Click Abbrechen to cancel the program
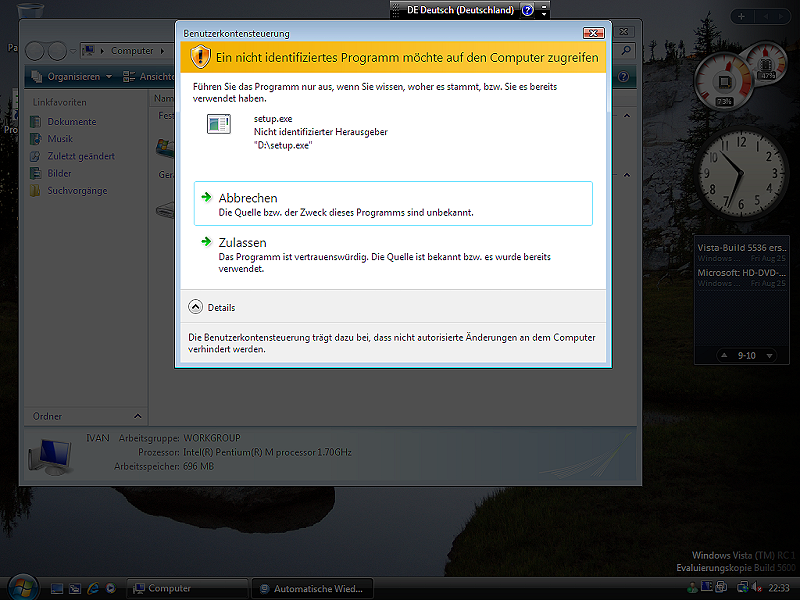Viewport: 800px width, 600px height. (248, 198)
